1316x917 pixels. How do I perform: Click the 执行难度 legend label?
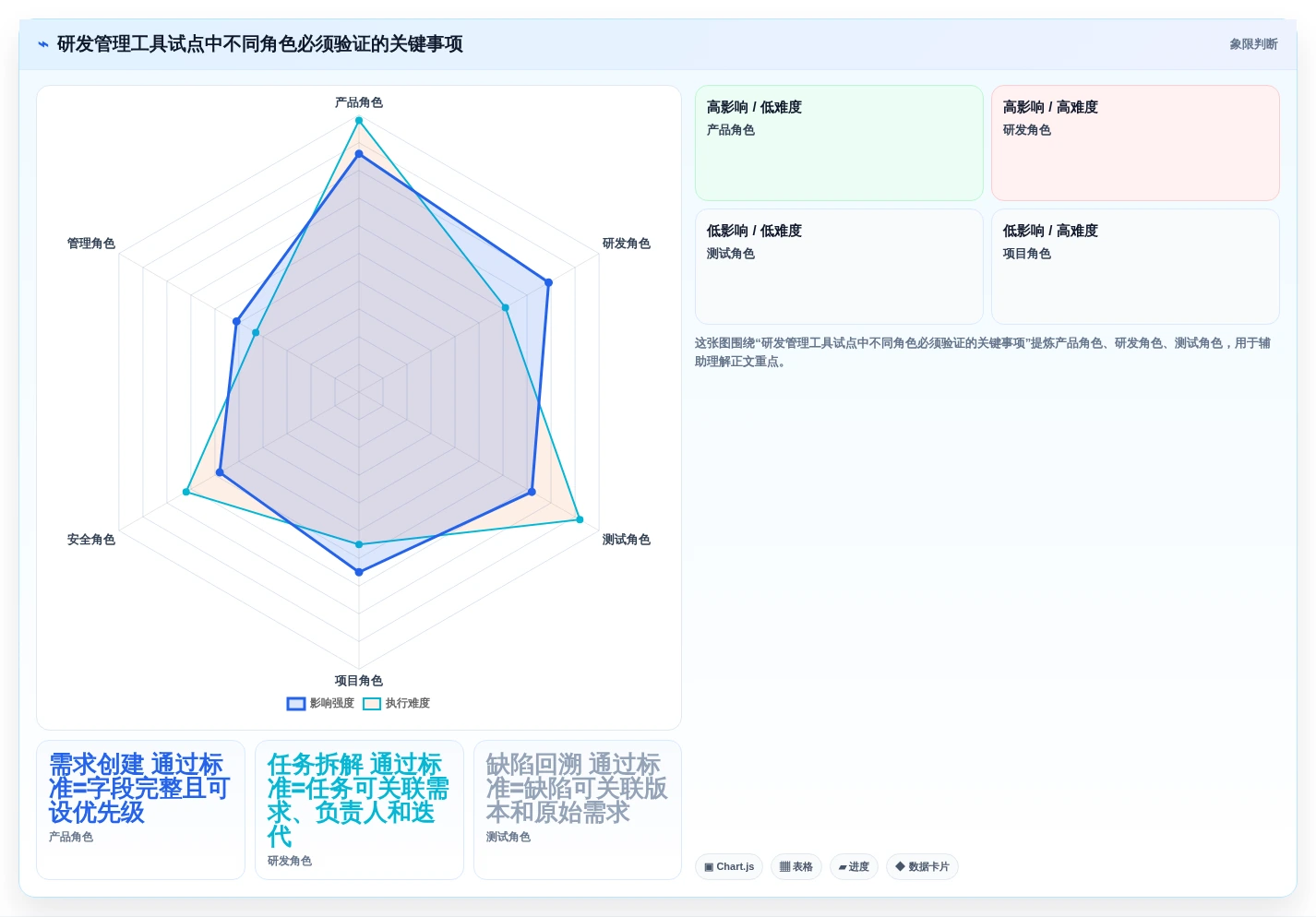408,704
